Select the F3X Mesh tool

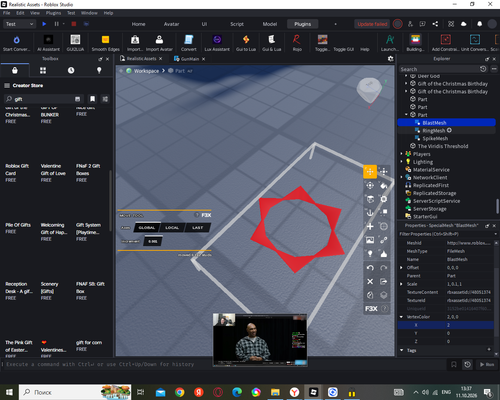[384, 226]
